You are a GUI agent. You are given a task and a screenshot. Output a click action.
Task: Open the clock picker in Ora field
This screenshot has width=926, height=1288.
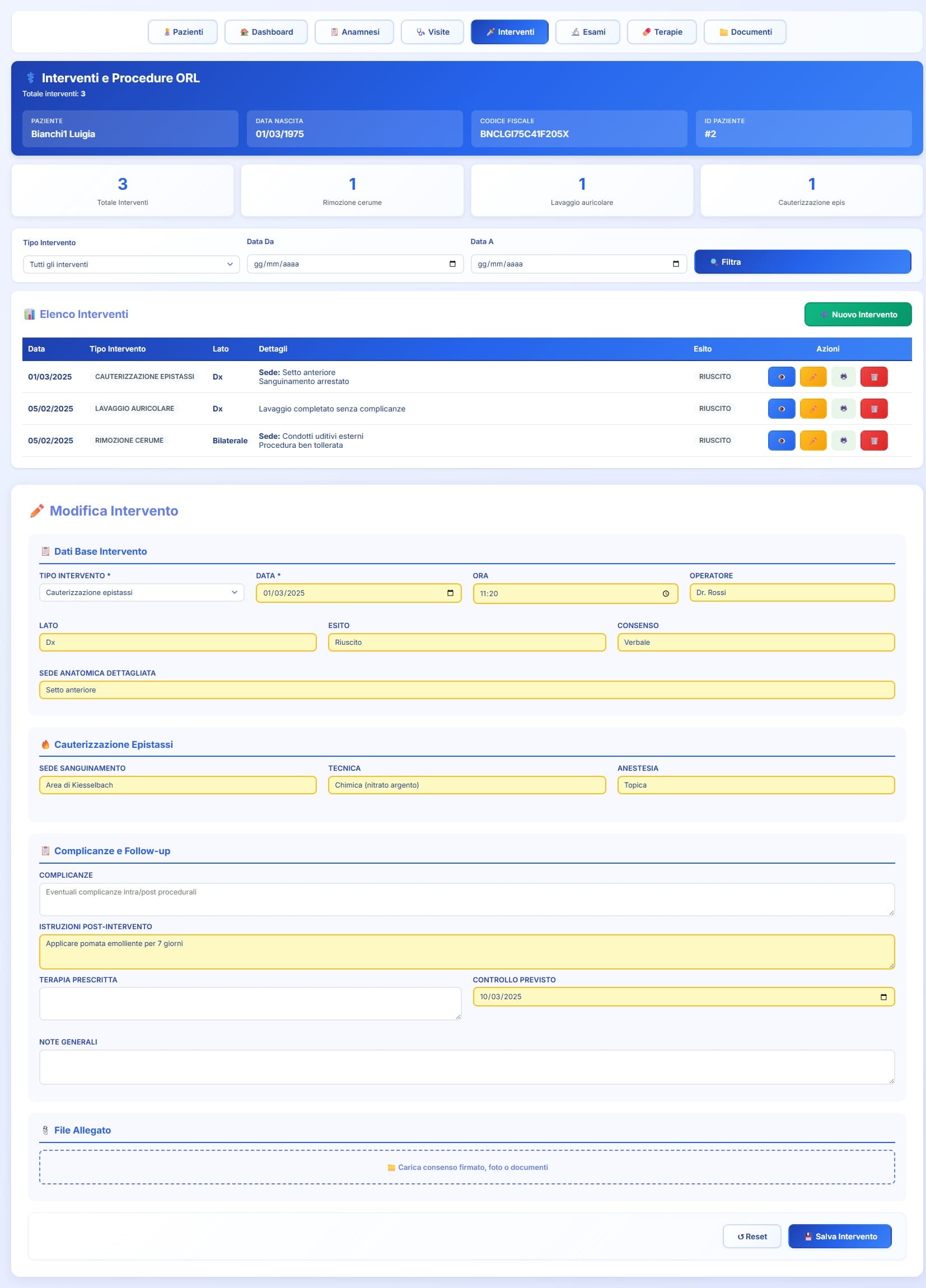point(665,593)
